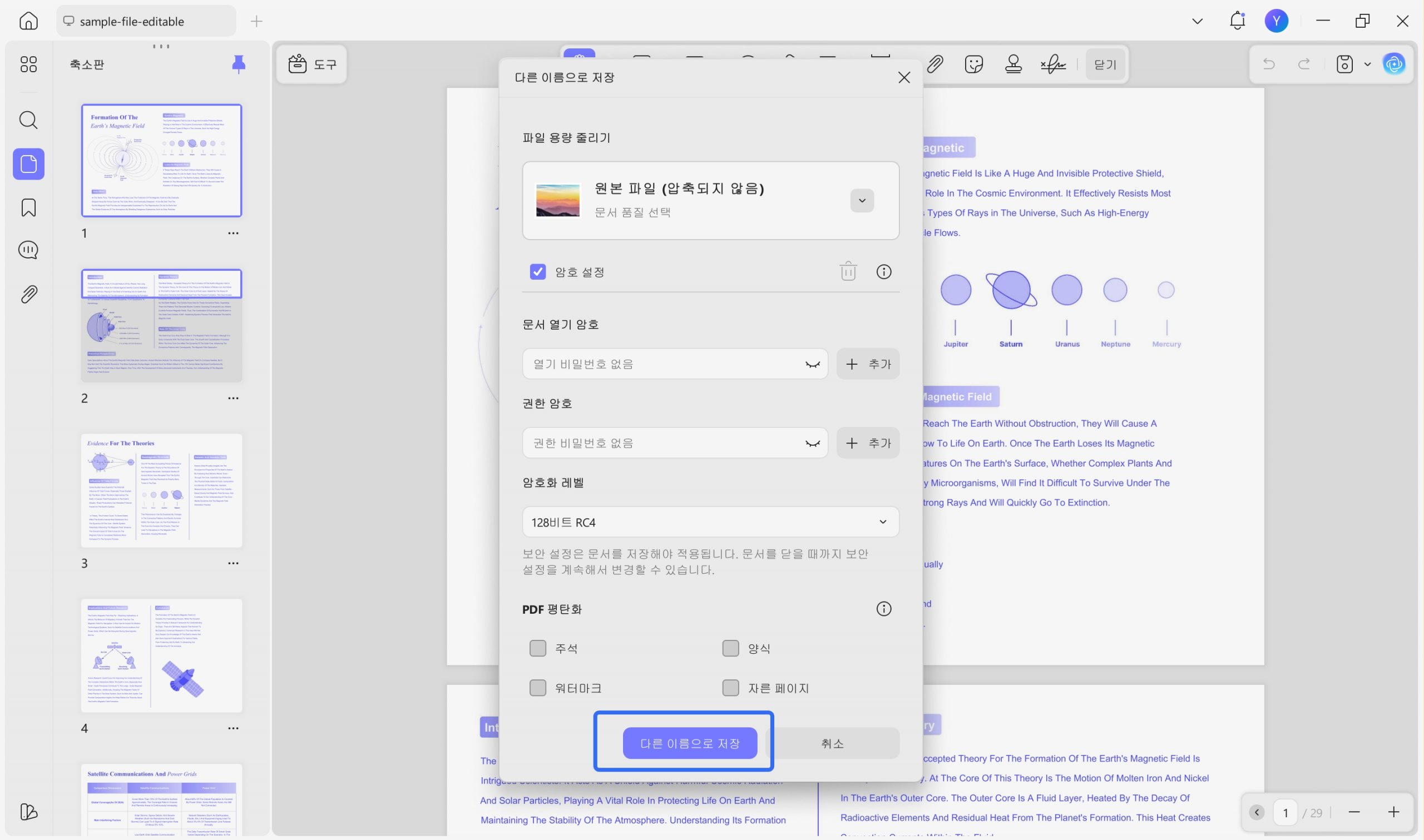Expand the document quality dropdown
The height and width of the screenshot is (840, 1424).
click(x=862, y=200)
